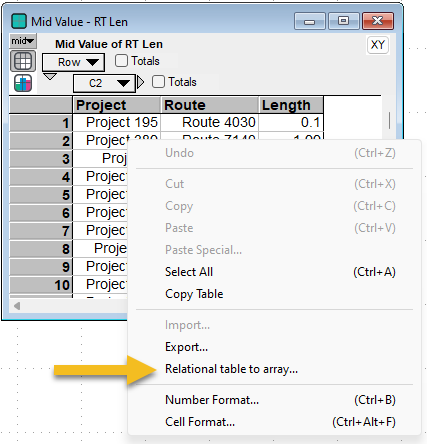Open the C2 column index dropdown
Viewport: 427px width, 444px height.
click(104, 83)
